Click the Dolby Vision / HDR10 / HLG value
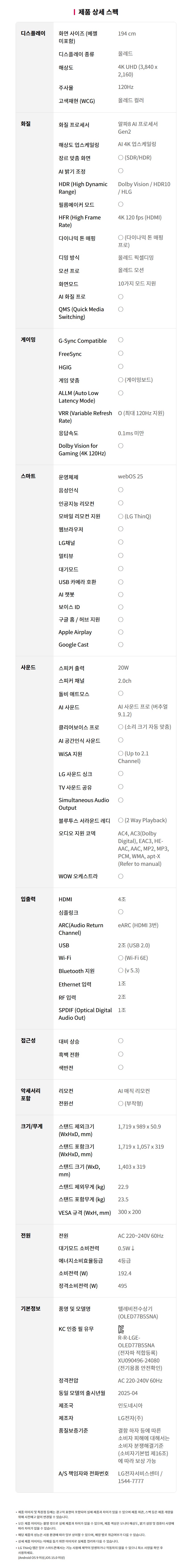This screenshot has width=192, height=1568. click(144, 187)
